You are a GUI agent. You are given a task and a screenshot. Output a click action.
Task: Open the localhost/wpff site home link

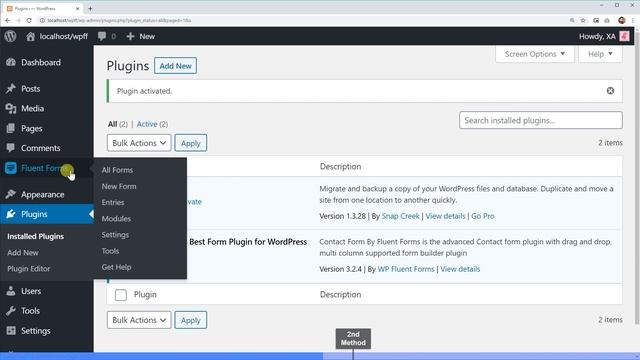(x=57, y=36)
